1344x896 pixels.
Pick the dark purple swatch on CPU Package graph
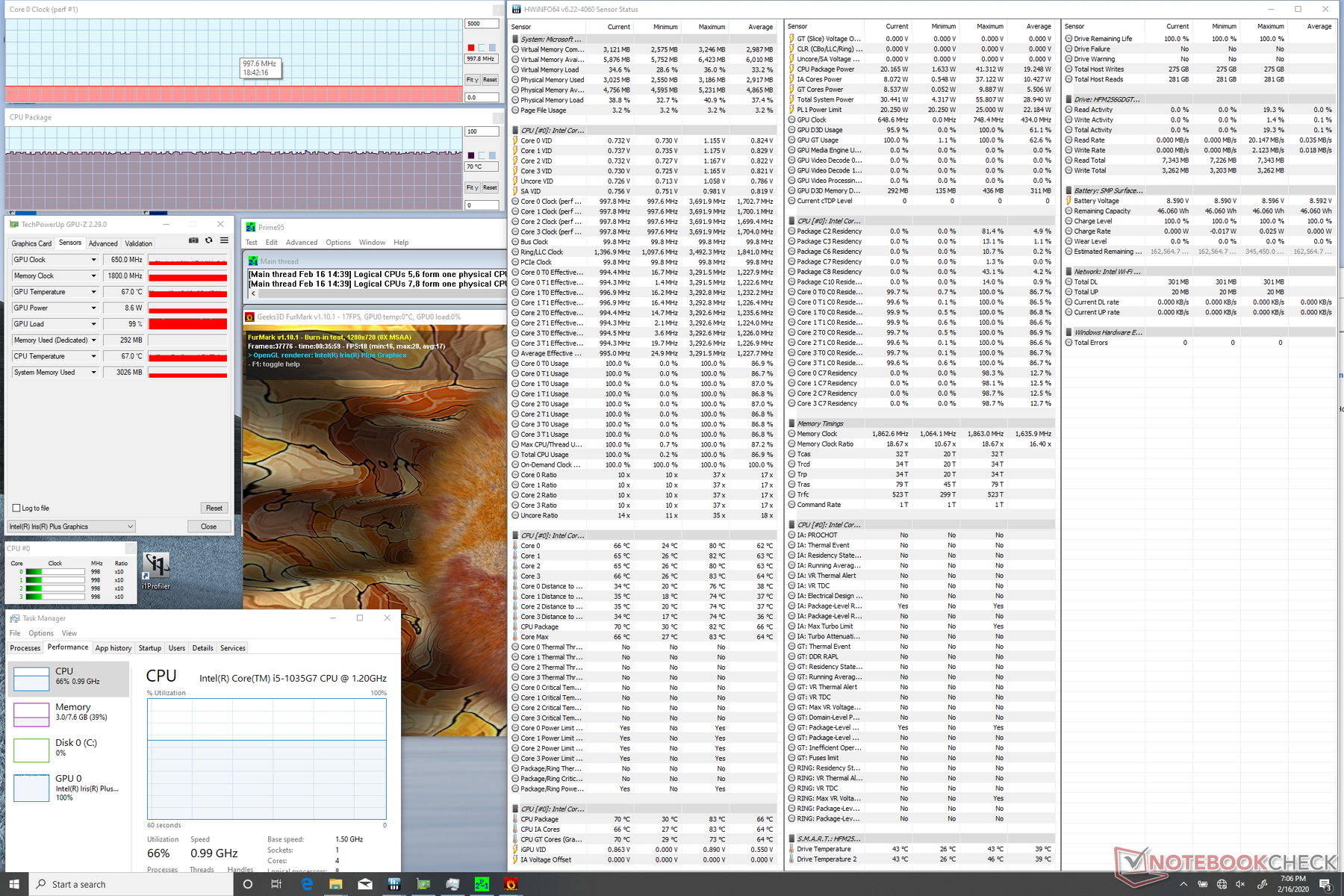tap(471, 155)
